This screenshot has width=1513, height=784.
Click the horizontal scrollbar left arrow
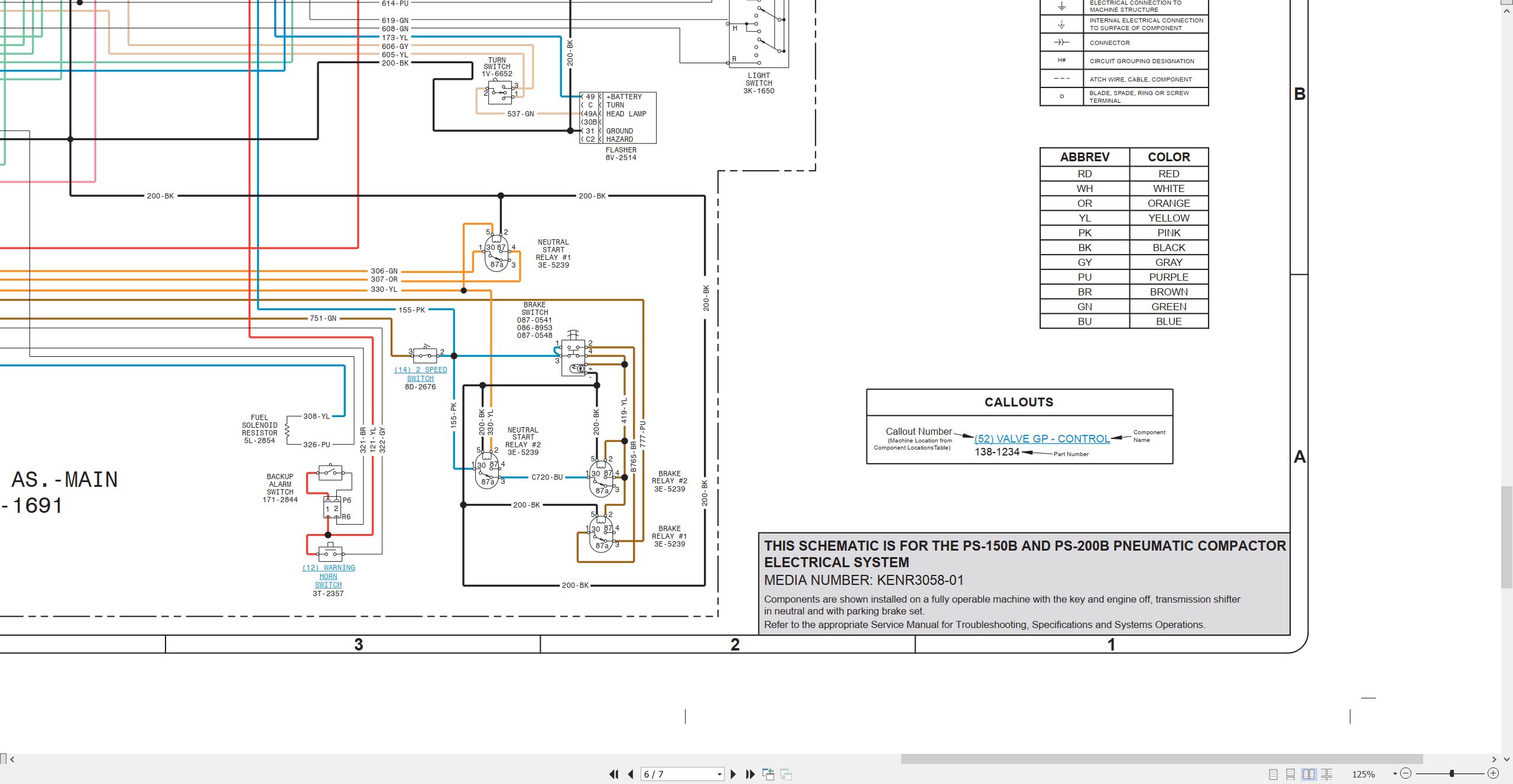12,759
